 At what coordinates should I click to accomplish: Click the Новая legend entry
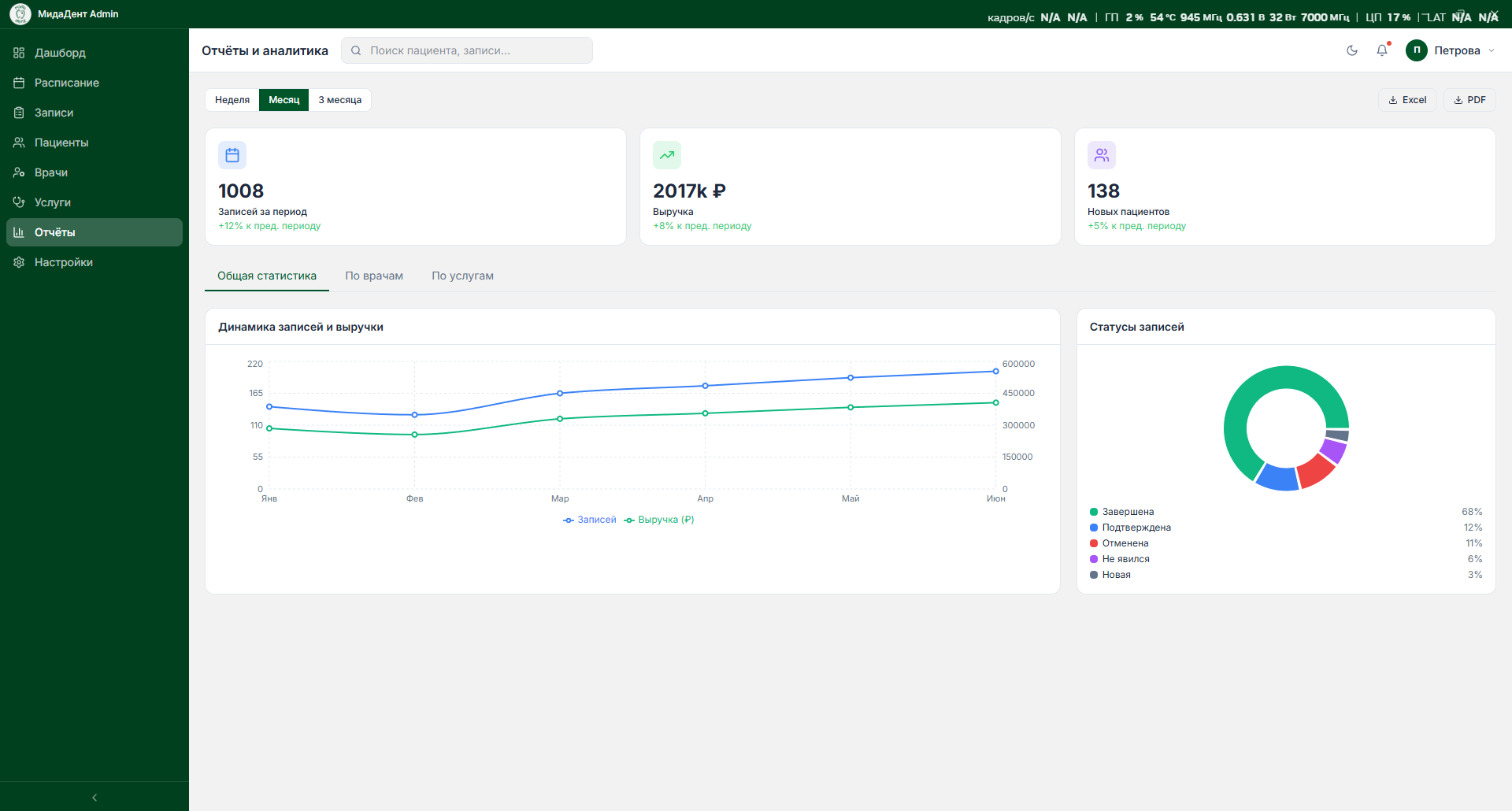pos(1286,575)
